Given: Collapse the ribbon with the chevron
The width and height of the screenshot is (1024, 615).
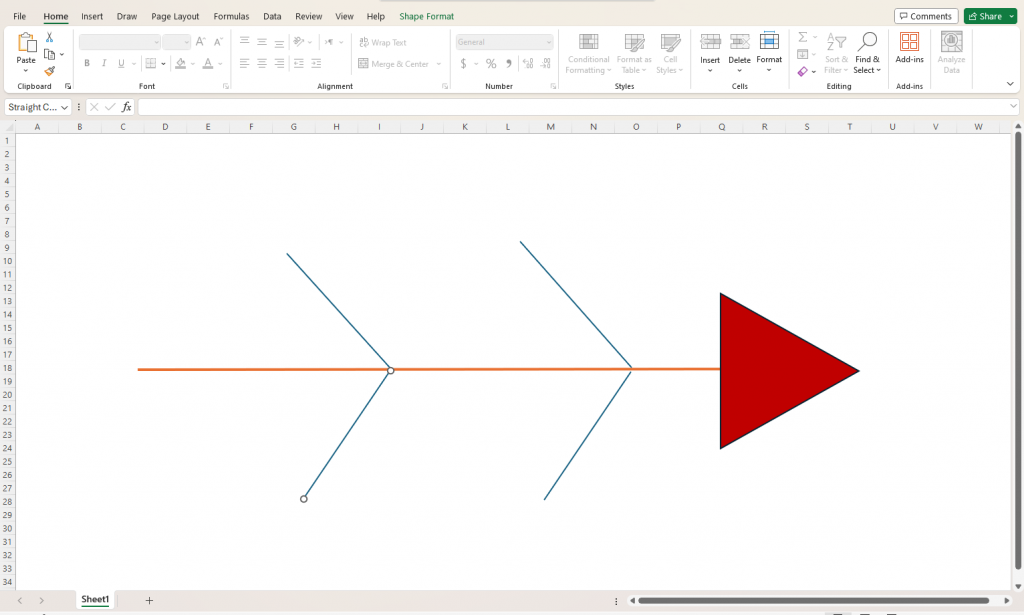Looking at the screenshot, I should (x=1010, y=84).
